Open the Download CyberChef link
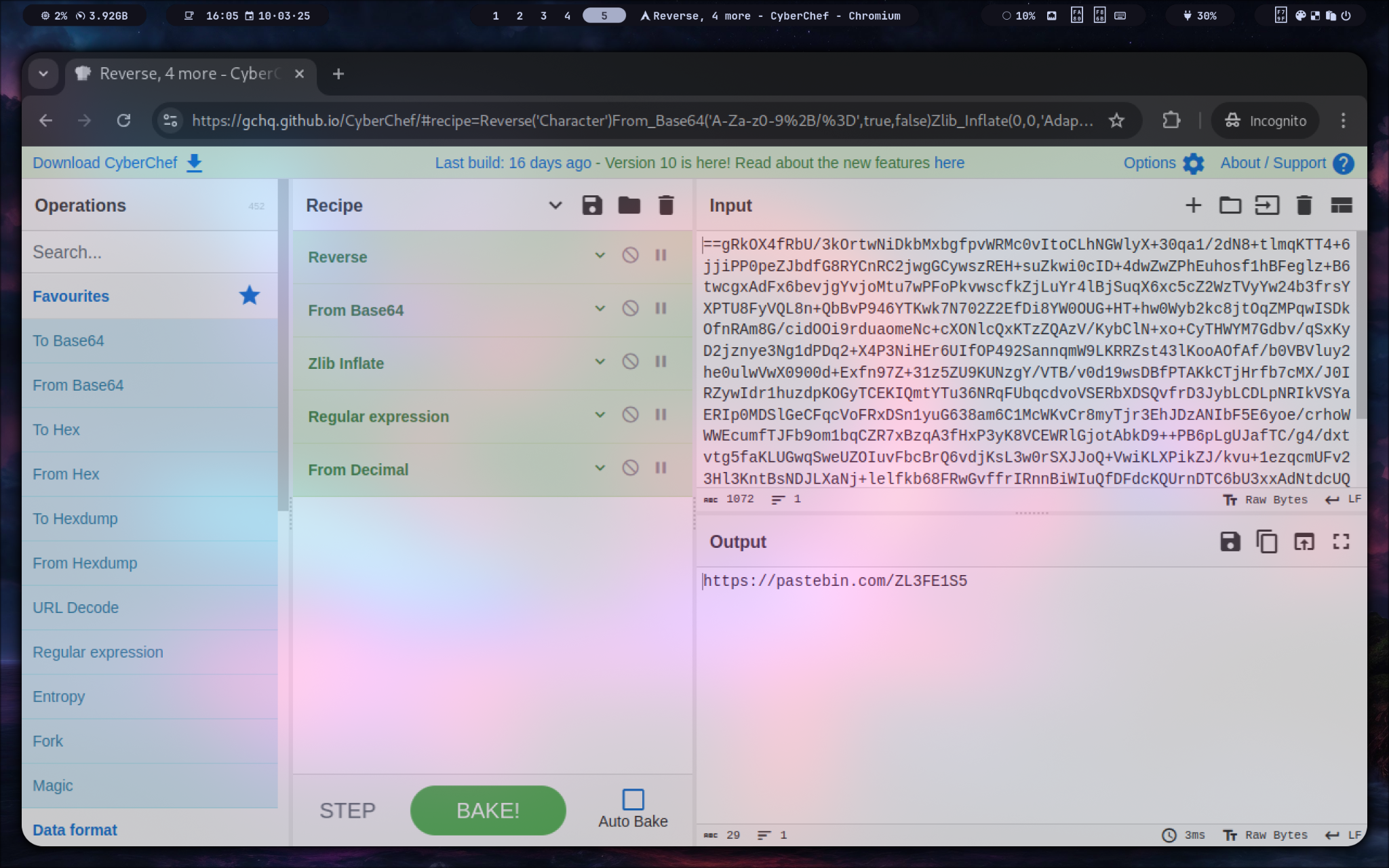1389x868 pixels. [x=105, y=163]
